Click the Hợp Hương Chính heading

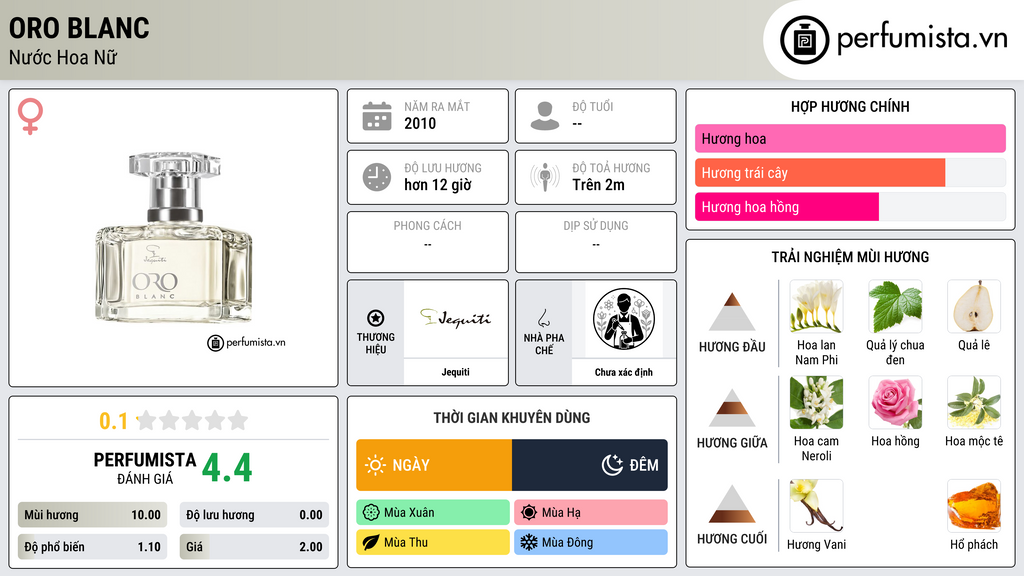pyautogui.click(x=850, y=106)
